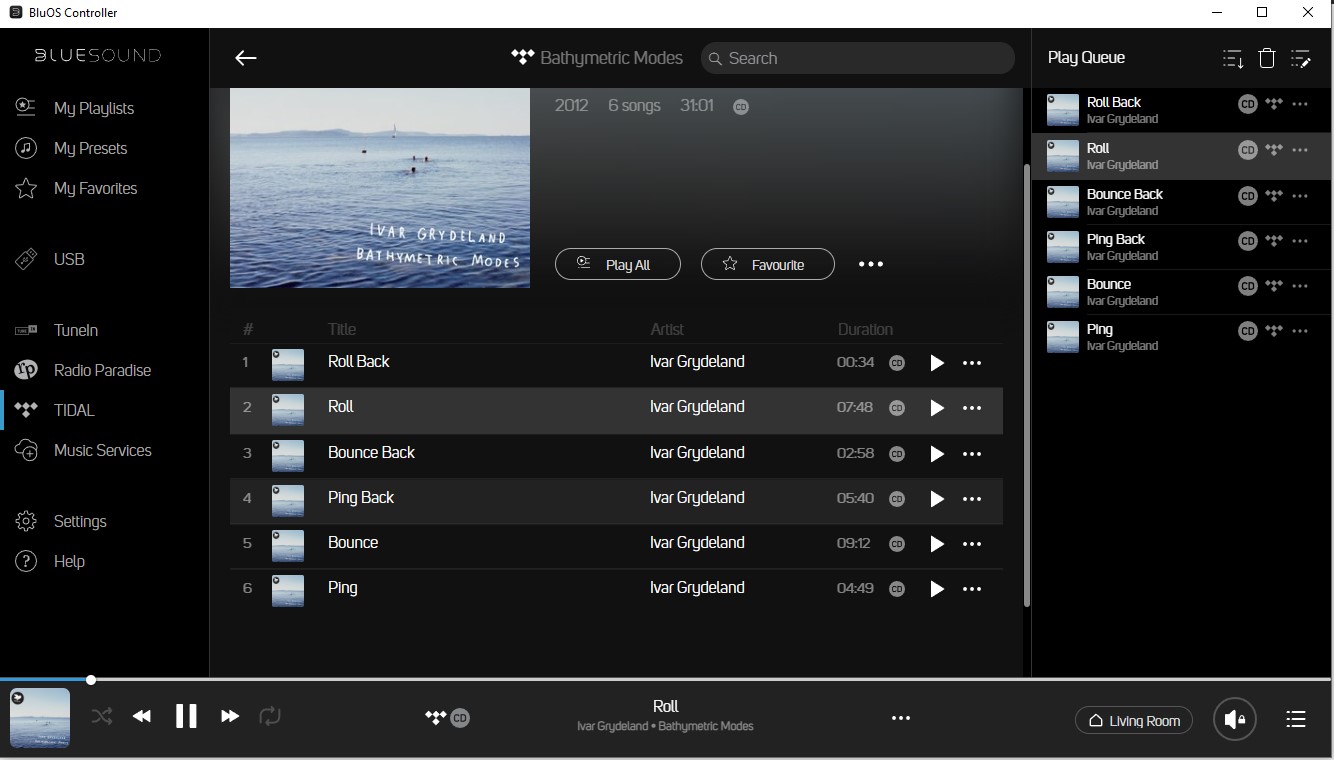
Task: Pause the current playback
Action: click(186, 716)
